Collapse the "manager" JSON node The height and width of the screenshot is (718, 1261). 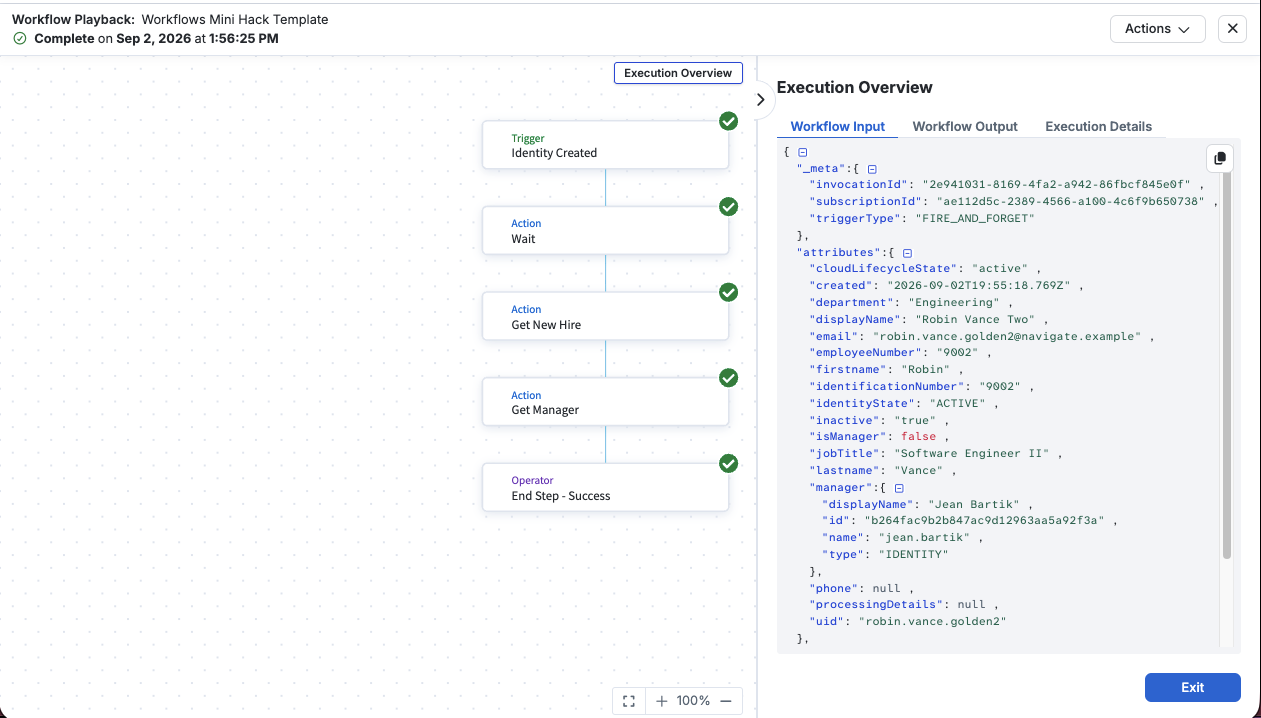click(899, 488)
